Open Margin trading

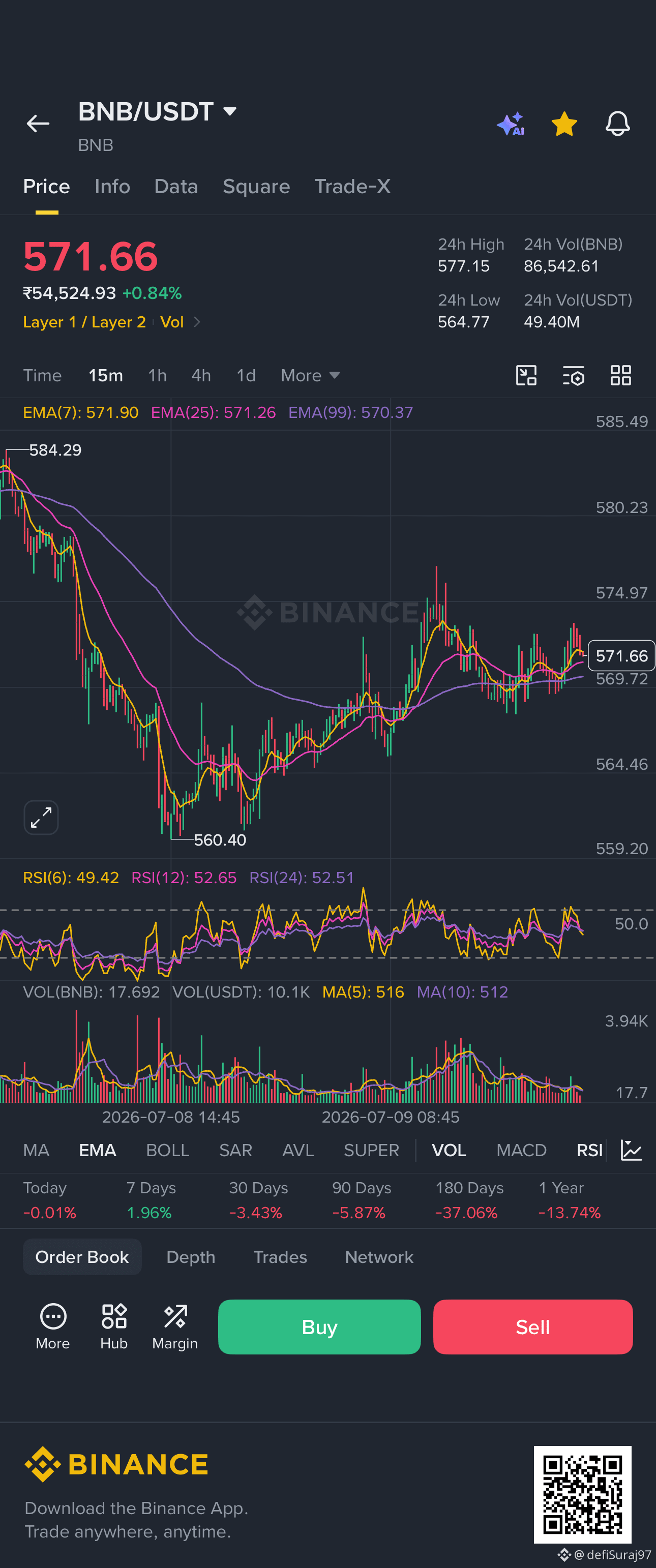pyautogui.click(x=174, y=1326)
